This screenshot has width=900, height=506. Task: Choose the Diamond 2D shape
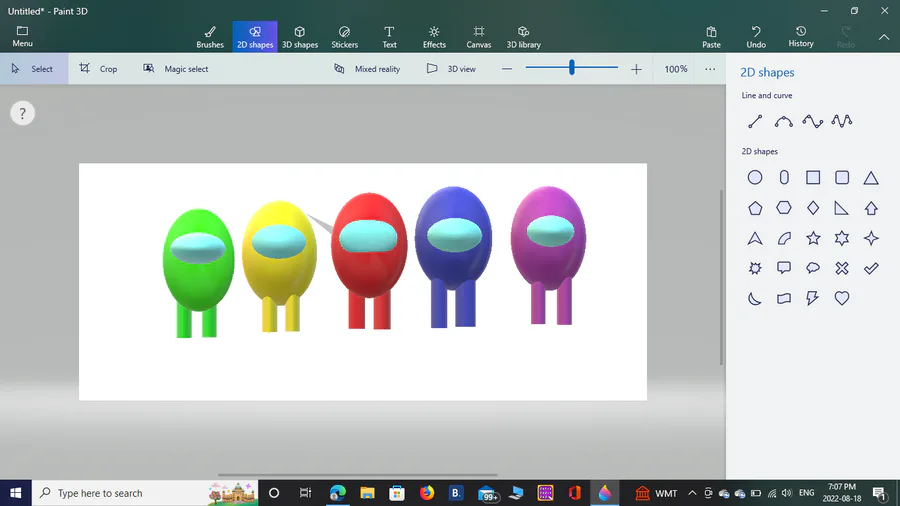pyautogui.click(x=813, y=208)
